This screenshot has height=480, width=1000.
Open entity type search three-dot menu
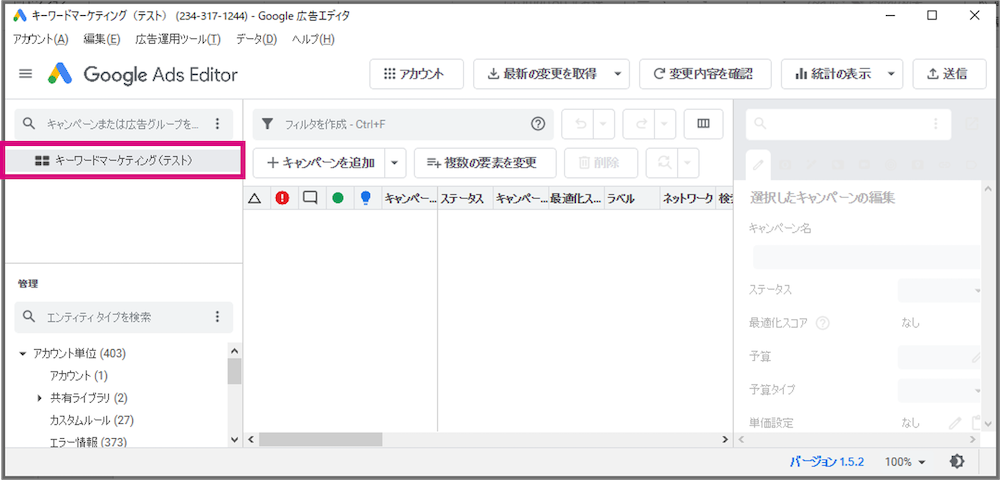pos(217,316)
